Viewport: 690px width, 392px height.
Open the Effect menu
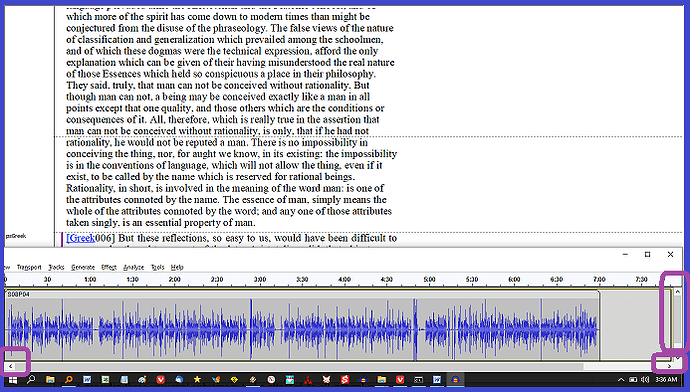click(x=109, y=267)
